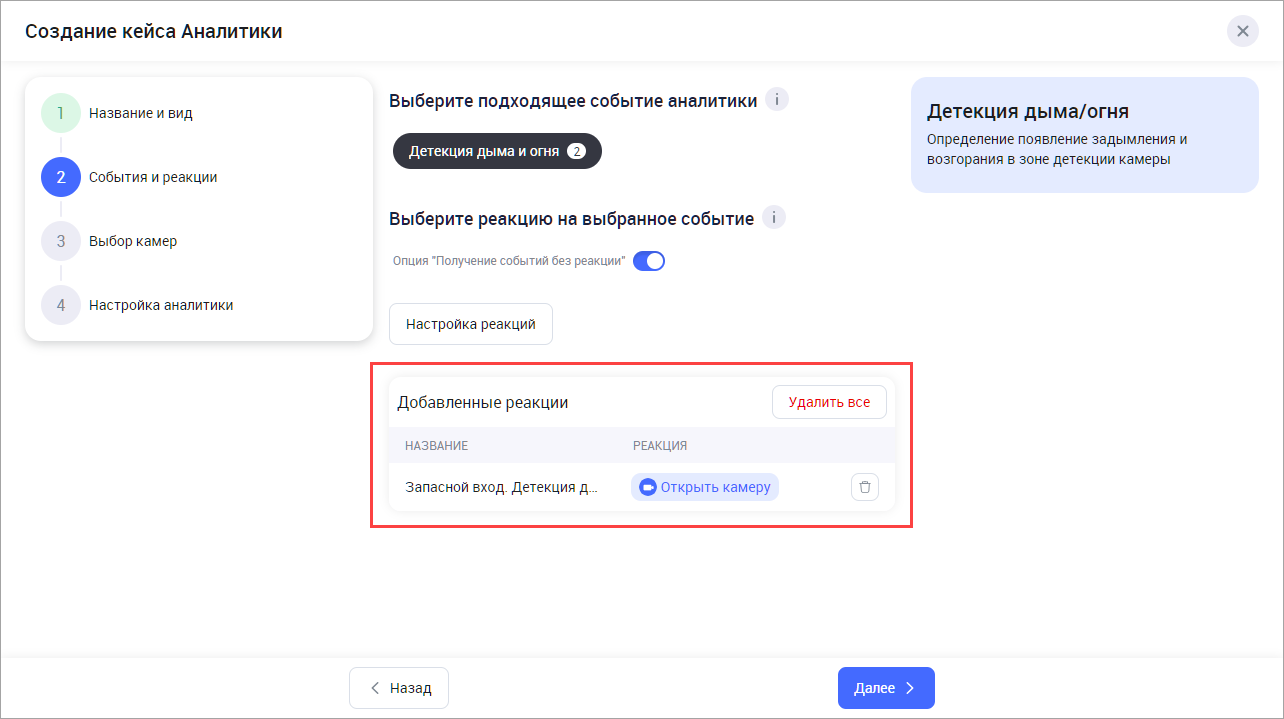The width and height of the screenshot is (1284, 719).
Task: Open 'Настройка реакций' settings
Action: pos(470,324)
